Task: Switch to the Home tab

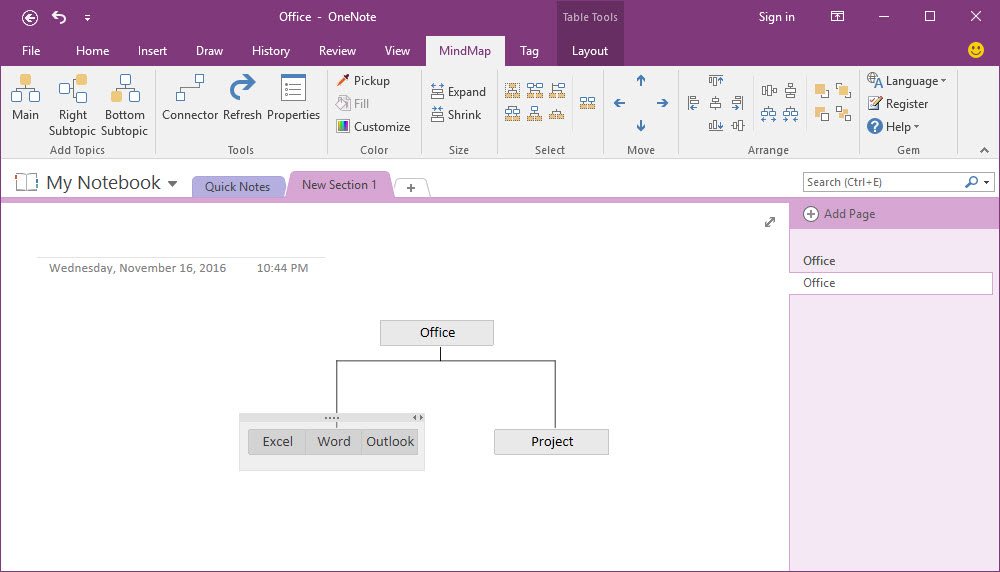Action: coord(92,51)
